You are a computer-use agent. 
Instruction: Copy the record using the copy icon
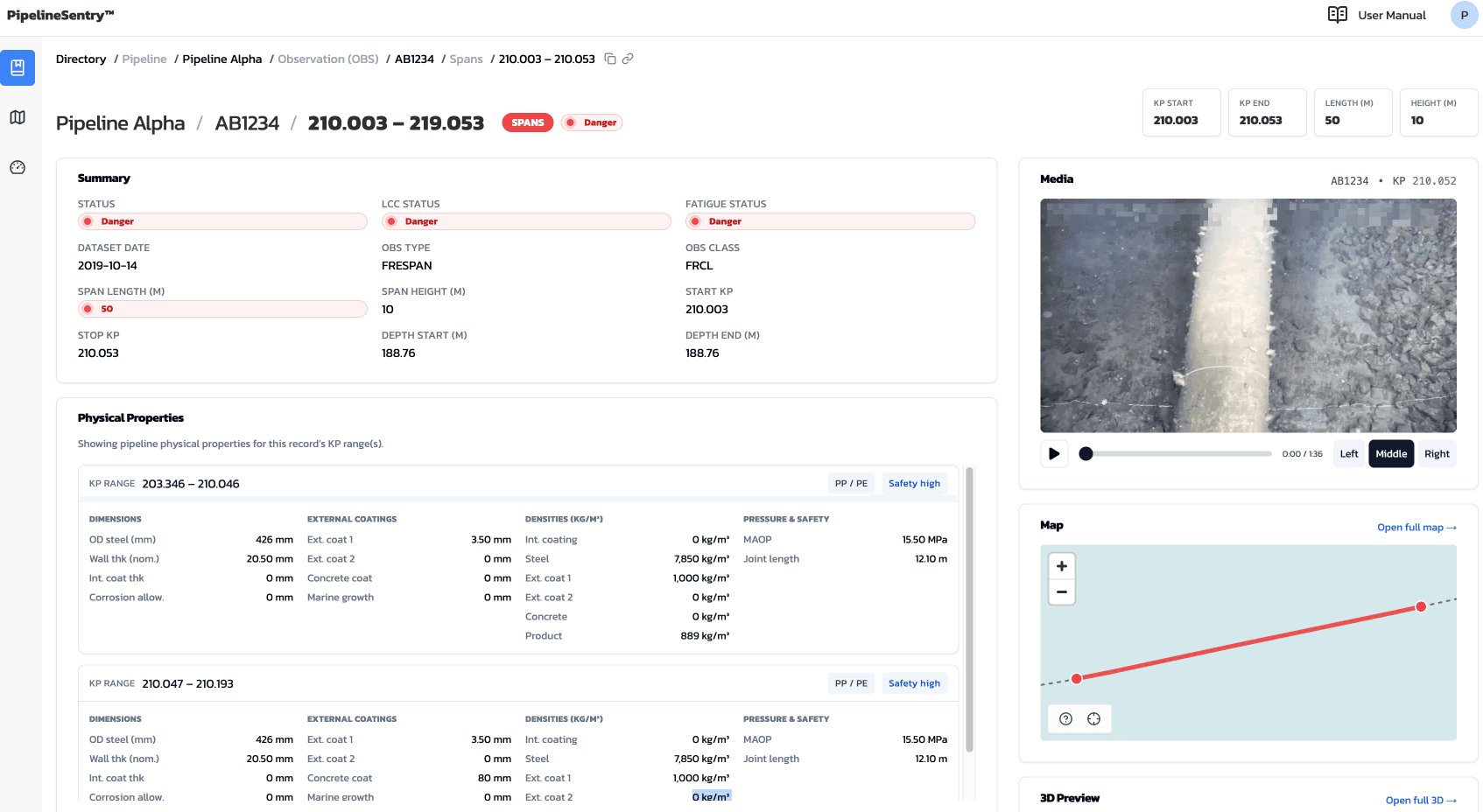pyautogui.click(x=610, y=59)
